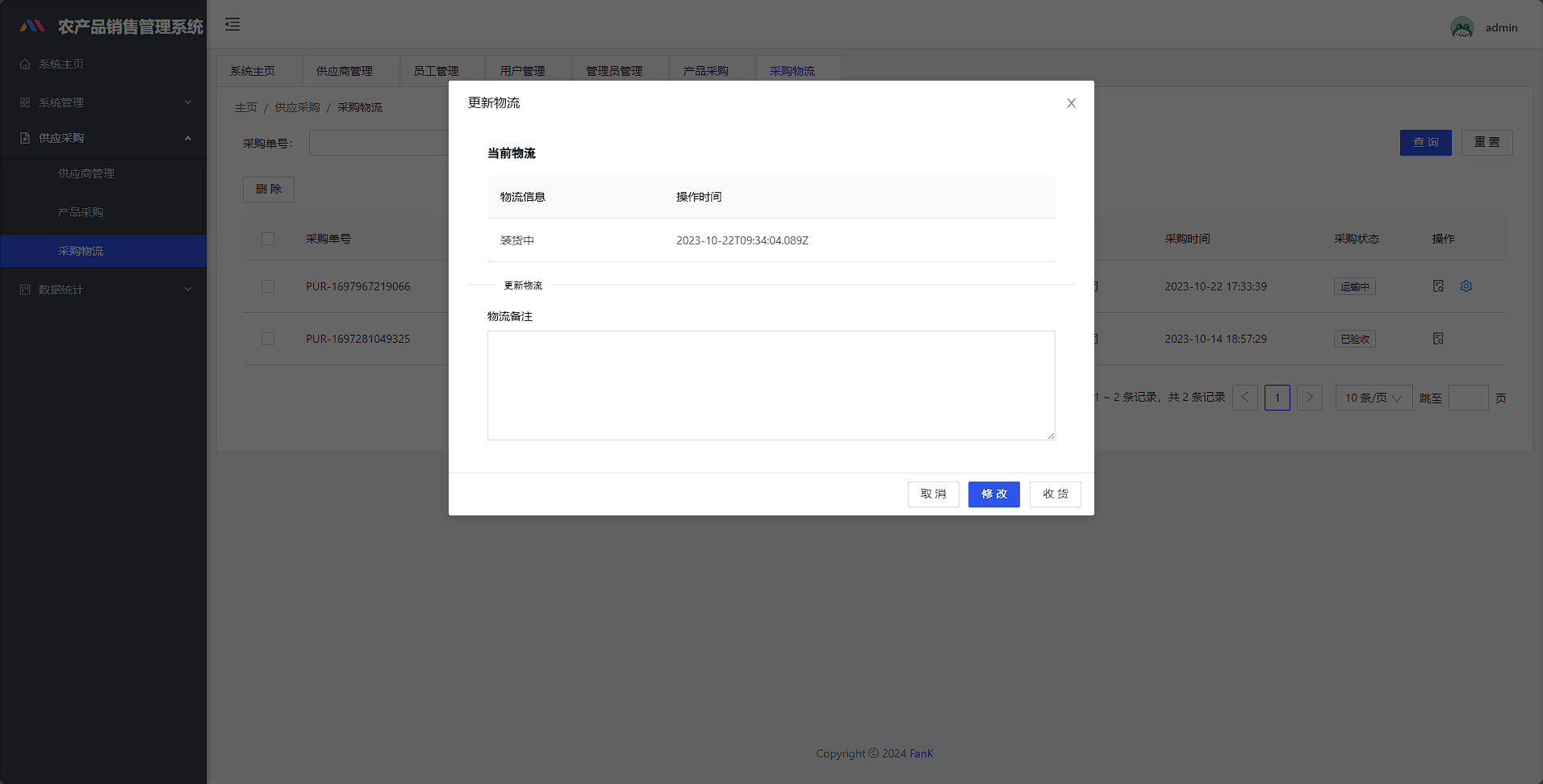Click the 系统管理 grid icon
This screenshot has height=784, width=1543.
coord(25,102)
